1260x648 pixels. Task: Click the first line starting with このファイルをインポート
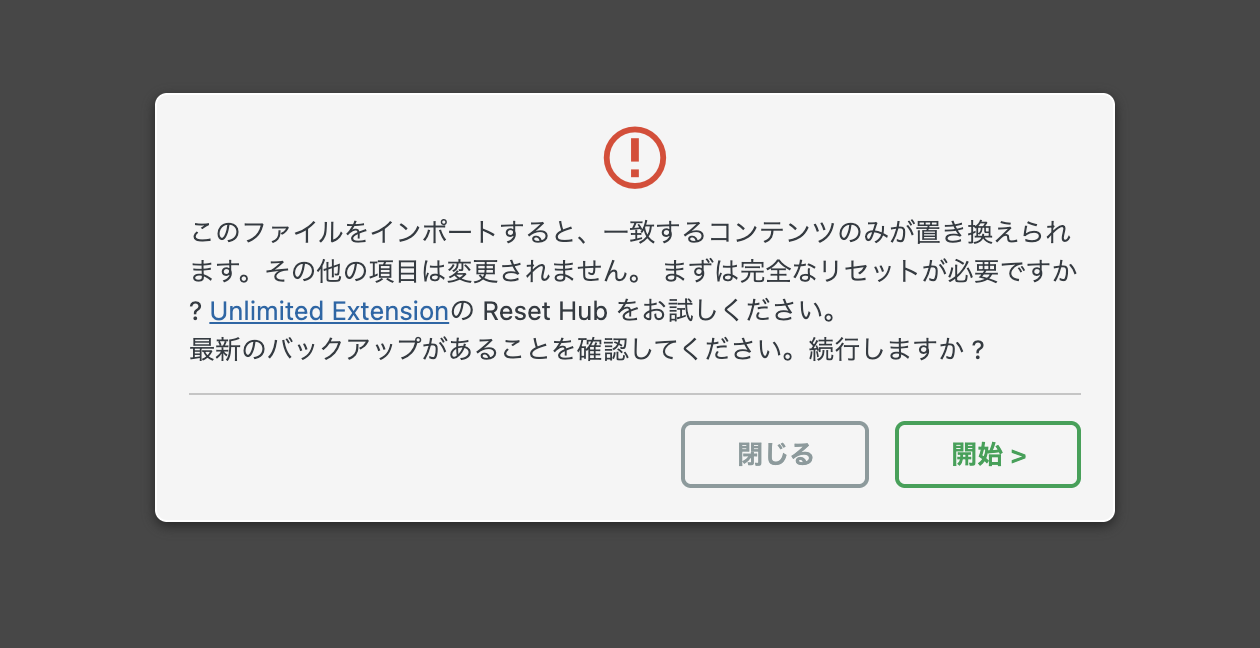tap(630, 233)
